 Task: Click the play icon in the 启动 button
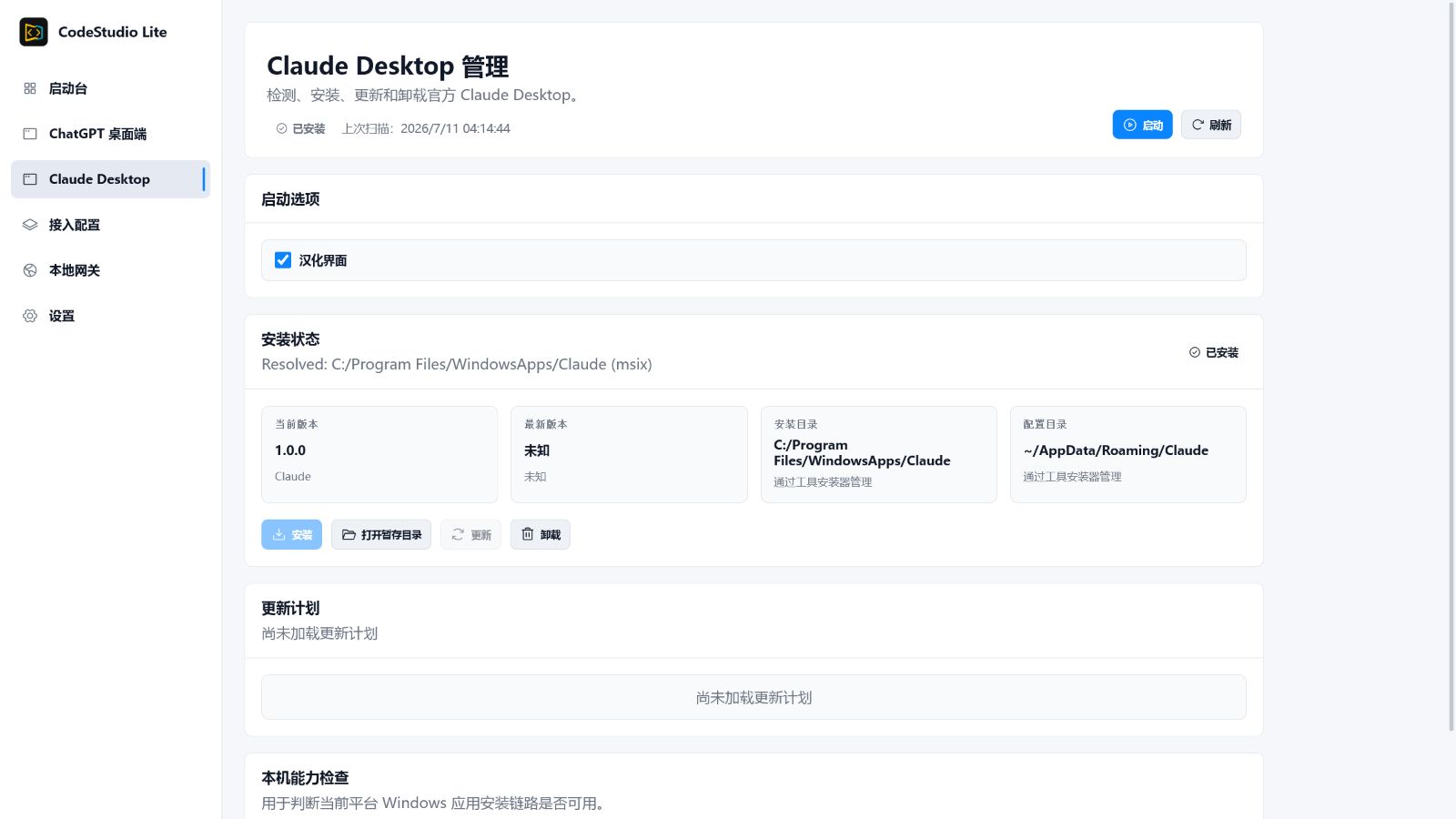point(1130,126)
